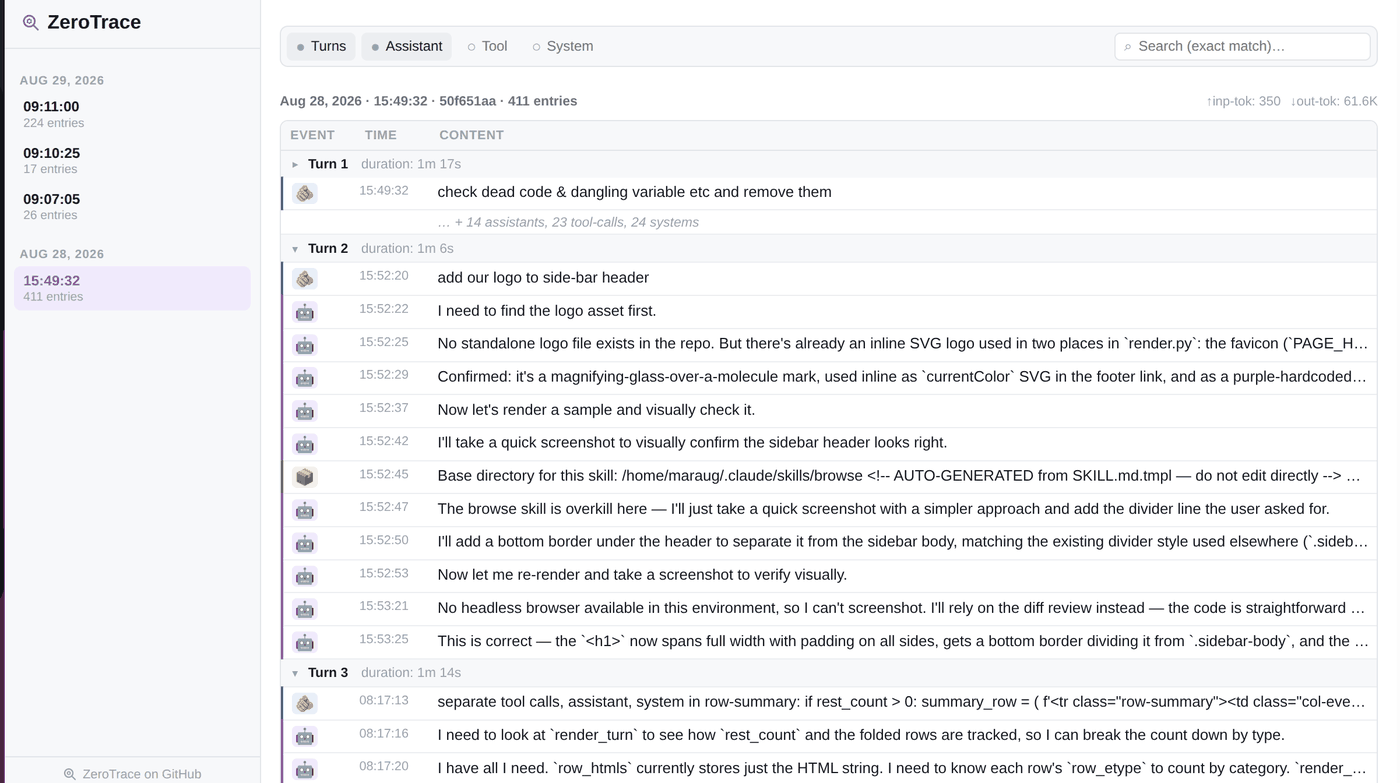The image size is (1400, 783).
Task: Click the robot icon at 15:52:47
Action: (x=305, y=510)
